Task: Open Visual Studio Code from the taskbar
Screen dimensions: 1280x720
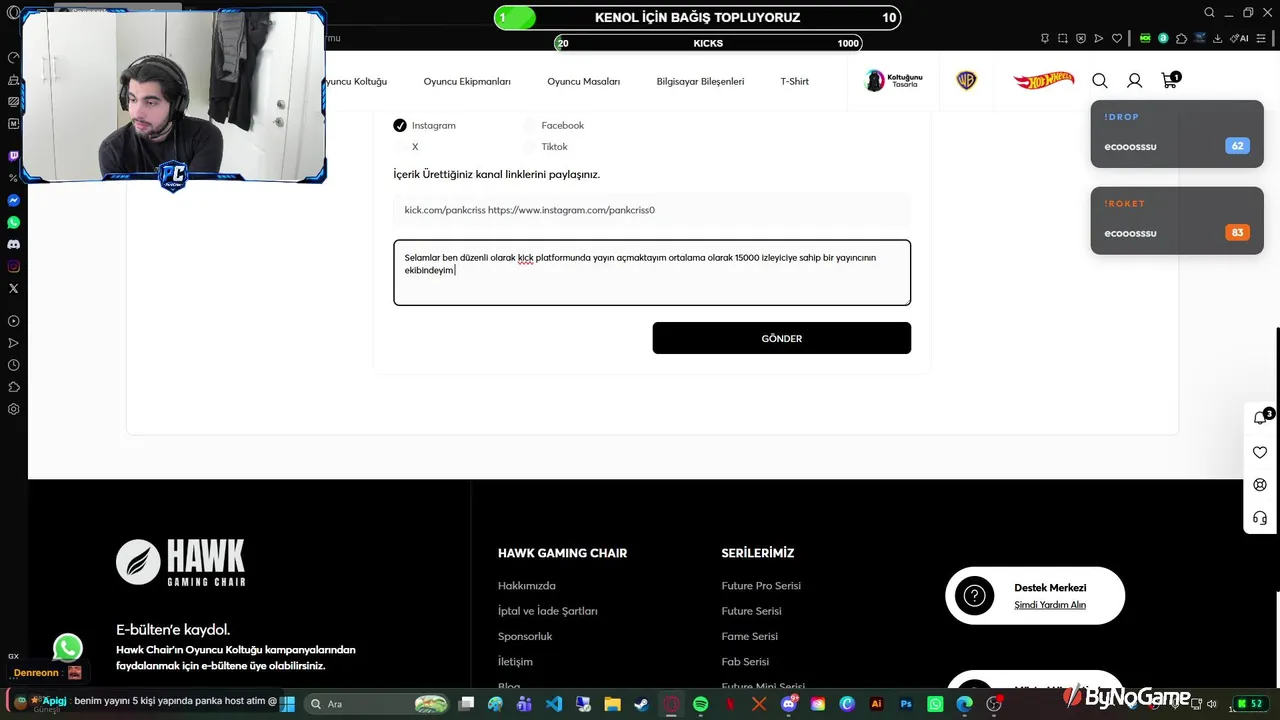Action: click(554, 704)
